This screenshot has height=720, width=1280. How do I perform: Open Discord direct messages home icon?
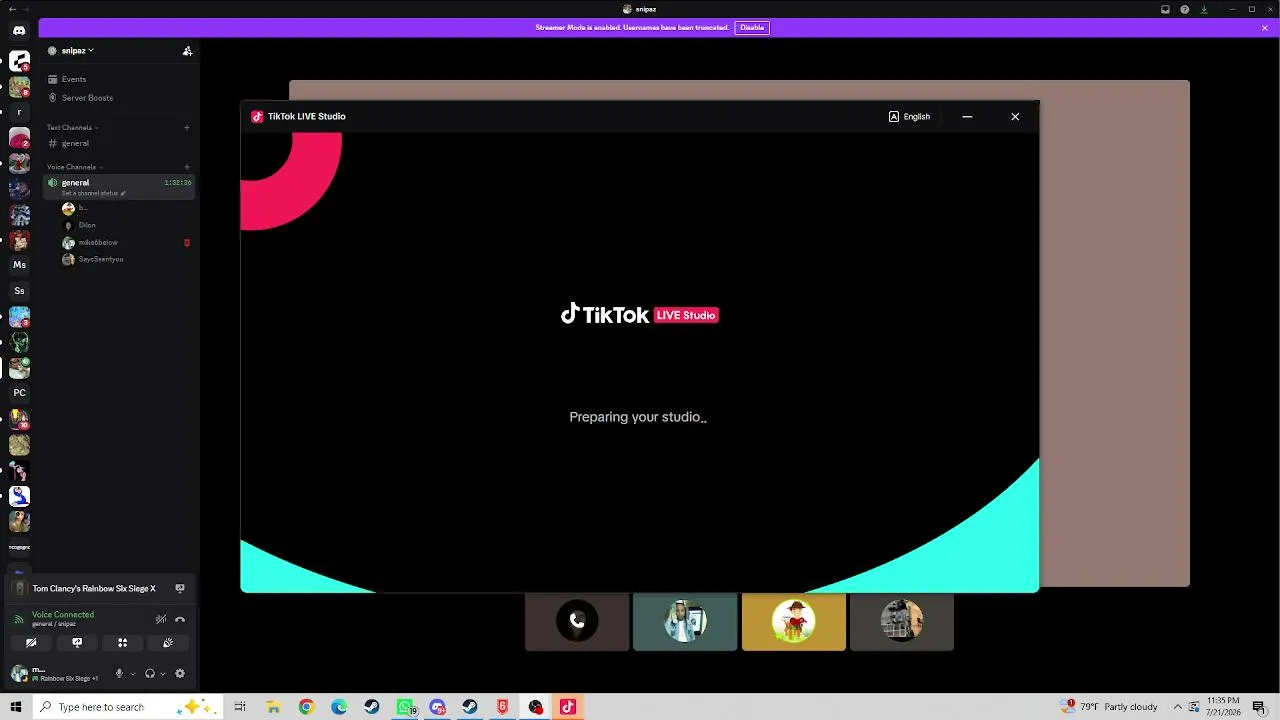coord(19,31)
